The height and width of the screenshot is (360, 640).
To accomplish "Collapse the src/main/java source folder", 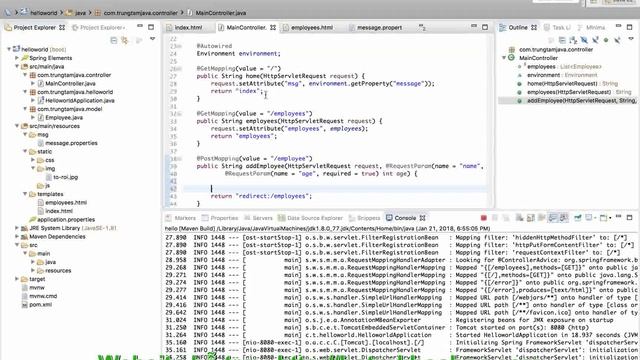I will click(17, 67).
